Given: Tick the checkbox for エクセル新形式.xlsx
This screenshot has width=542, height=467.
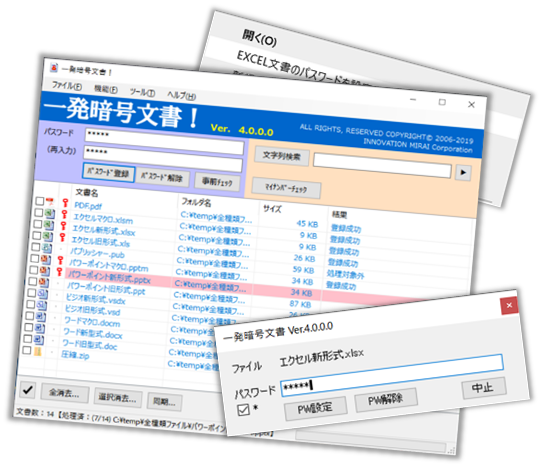Looking at the screenshot, I should pyautogui.click(x=38, y=224).
